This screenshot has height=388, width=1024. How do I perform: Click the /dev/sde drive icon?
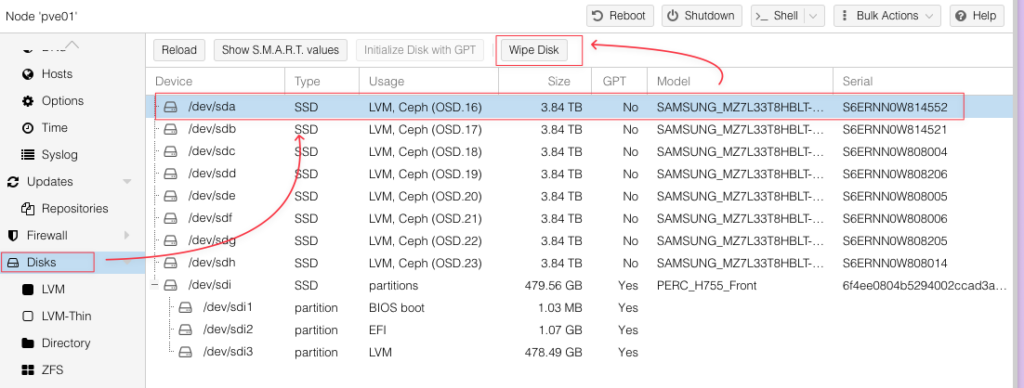(170, 196)
